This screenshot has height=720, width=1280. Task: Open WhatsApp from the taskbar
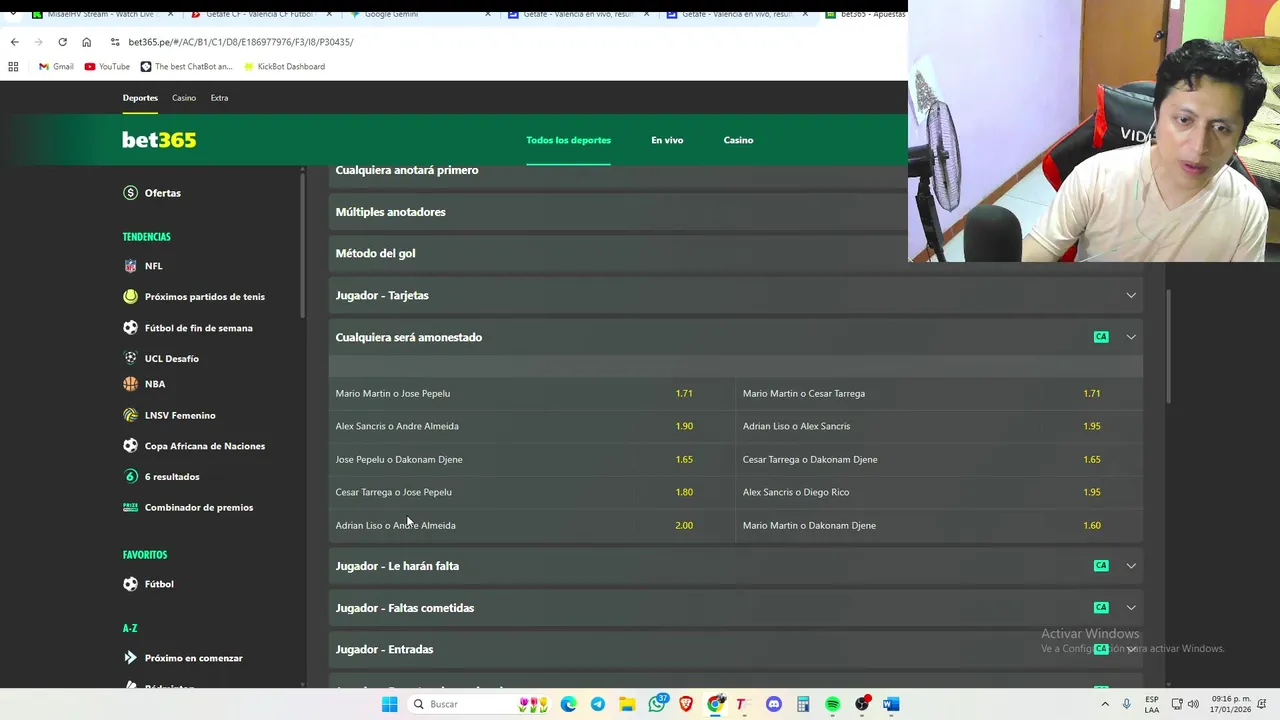click(x=657, y=704)
